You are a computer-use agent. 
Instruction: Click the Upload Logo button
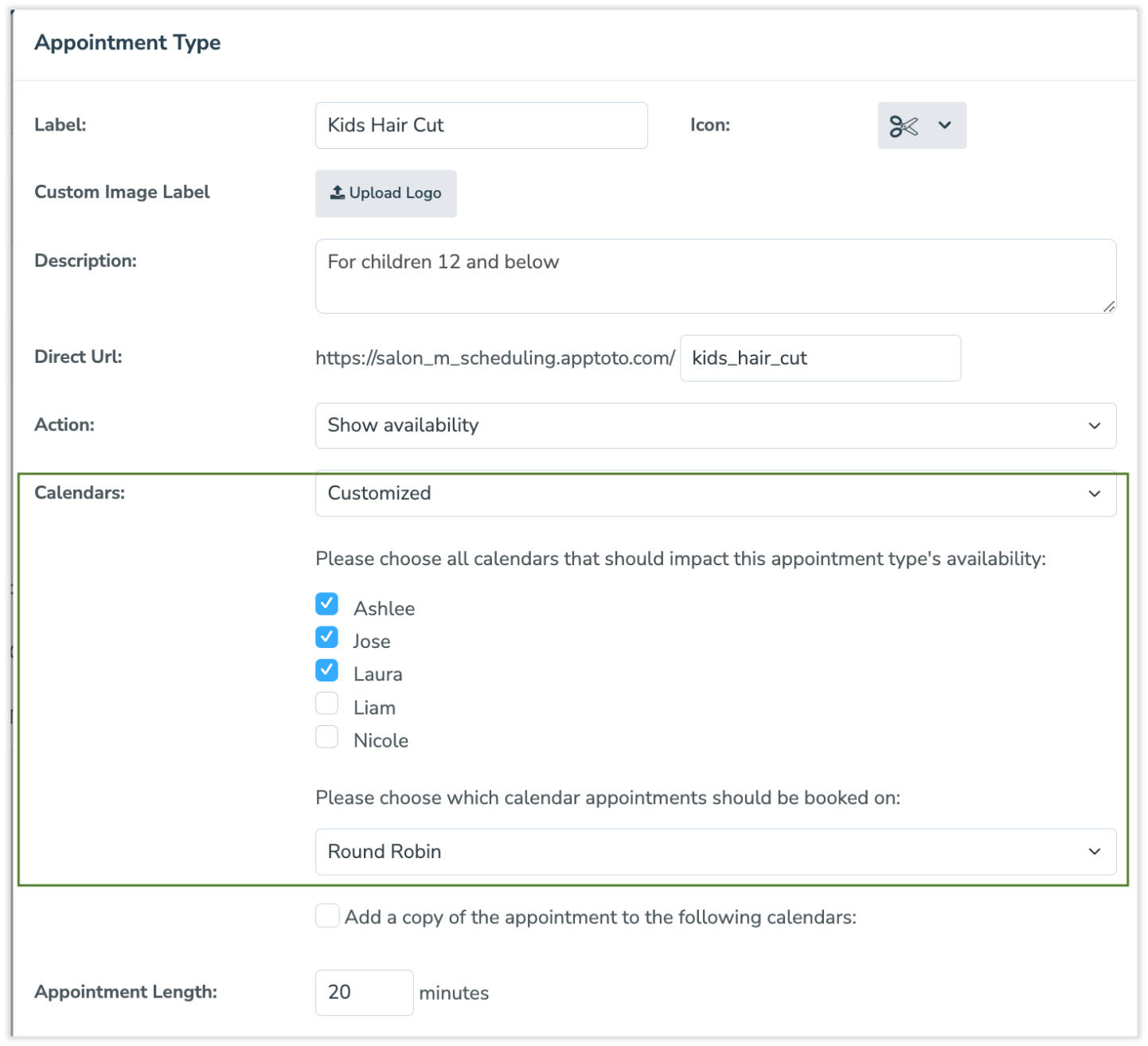pos(385,193)
